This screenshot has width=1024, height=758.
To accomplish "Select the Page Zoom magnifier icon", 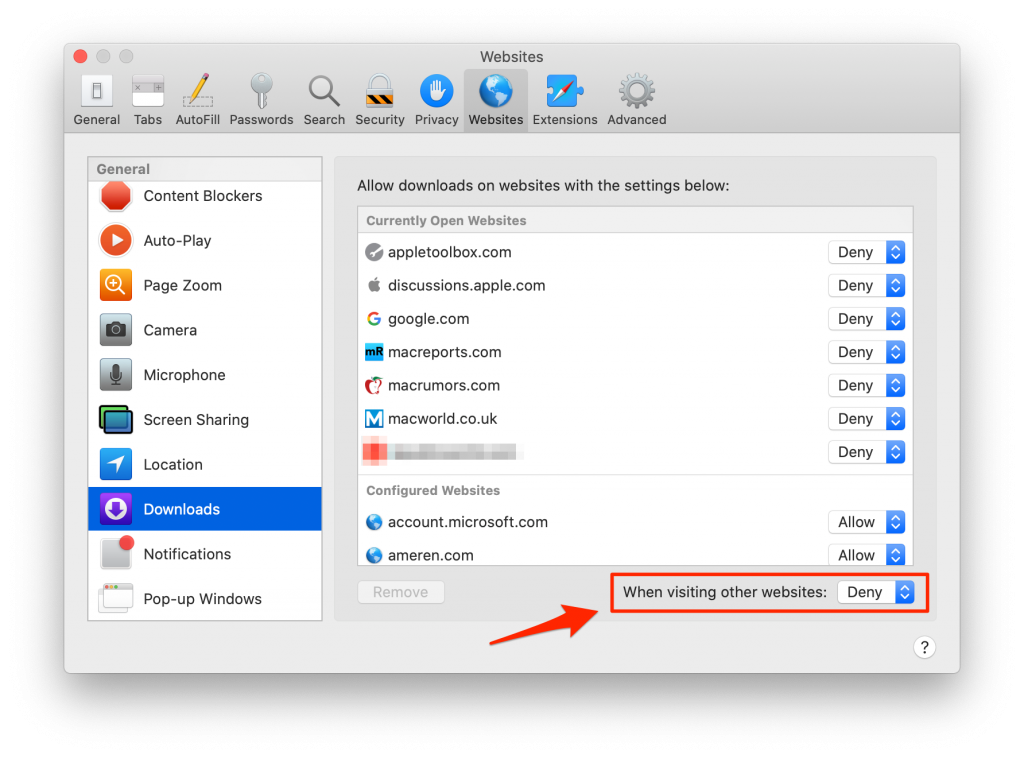I will [x=116, y=285].
